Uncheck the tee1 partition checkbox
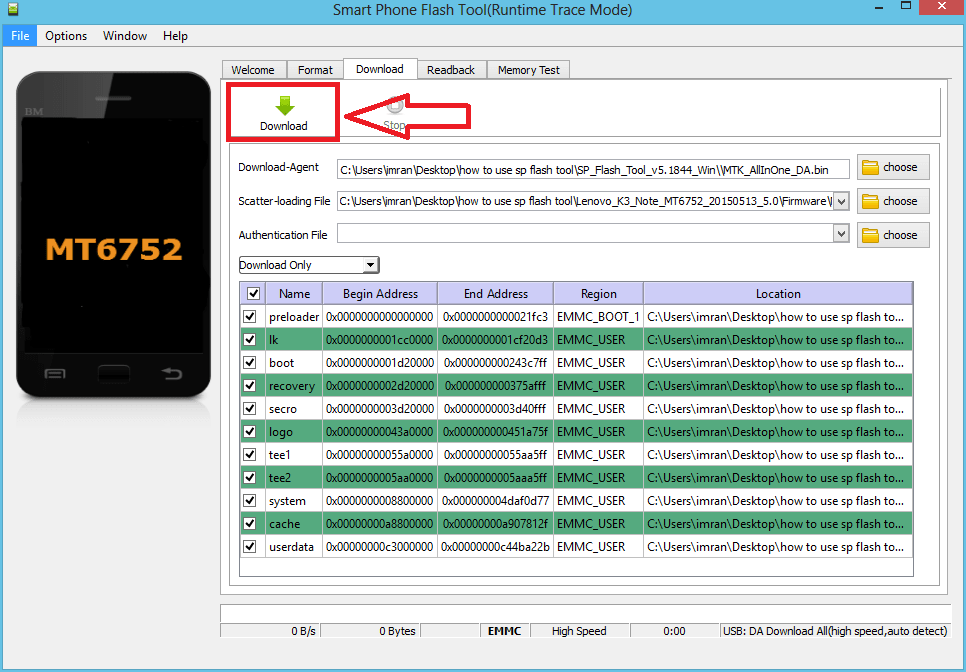966x672 pixels. [x=250, y=455]
